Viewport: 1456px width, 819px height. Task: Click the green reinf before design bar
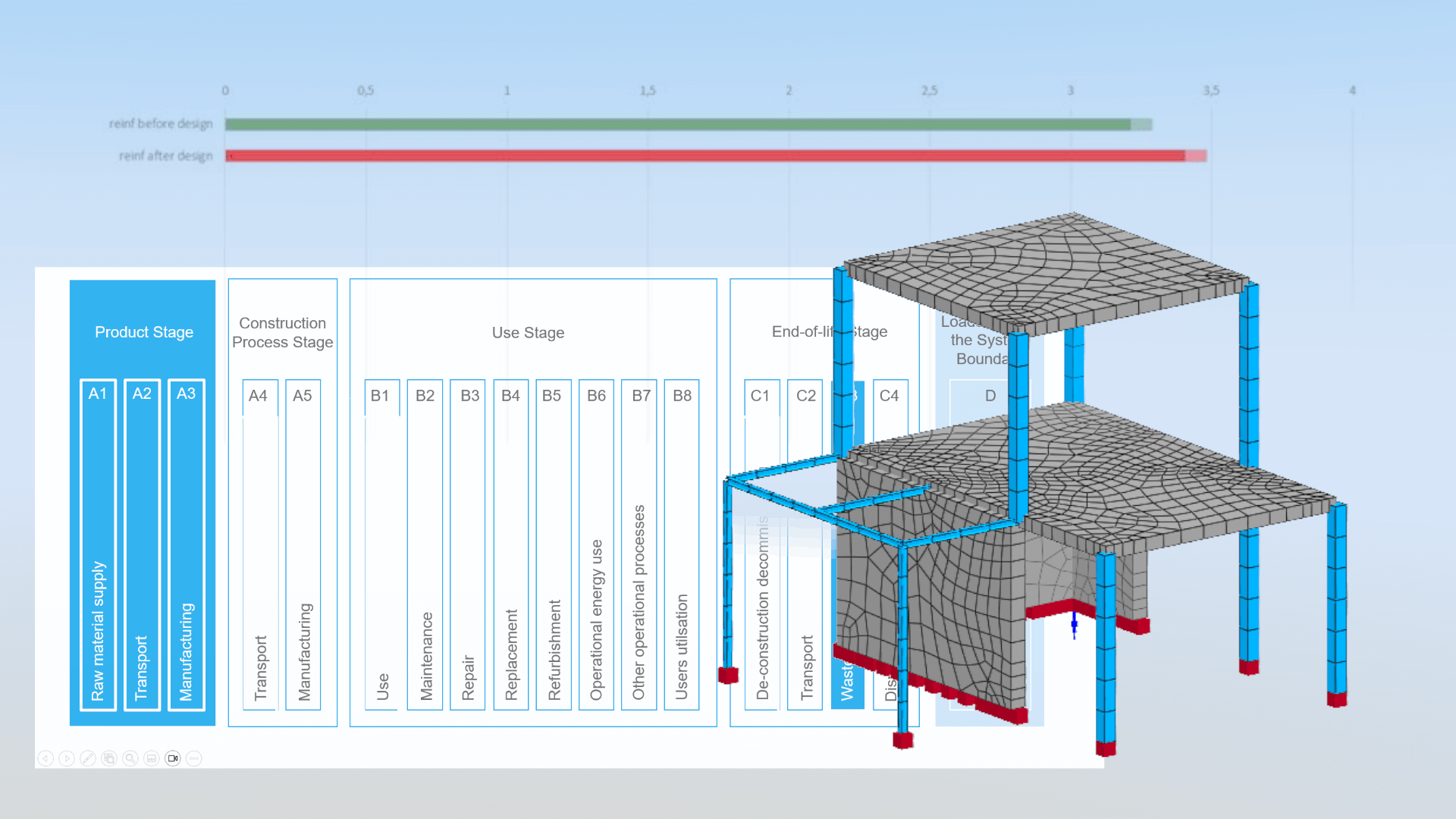(x=682, y=123)
